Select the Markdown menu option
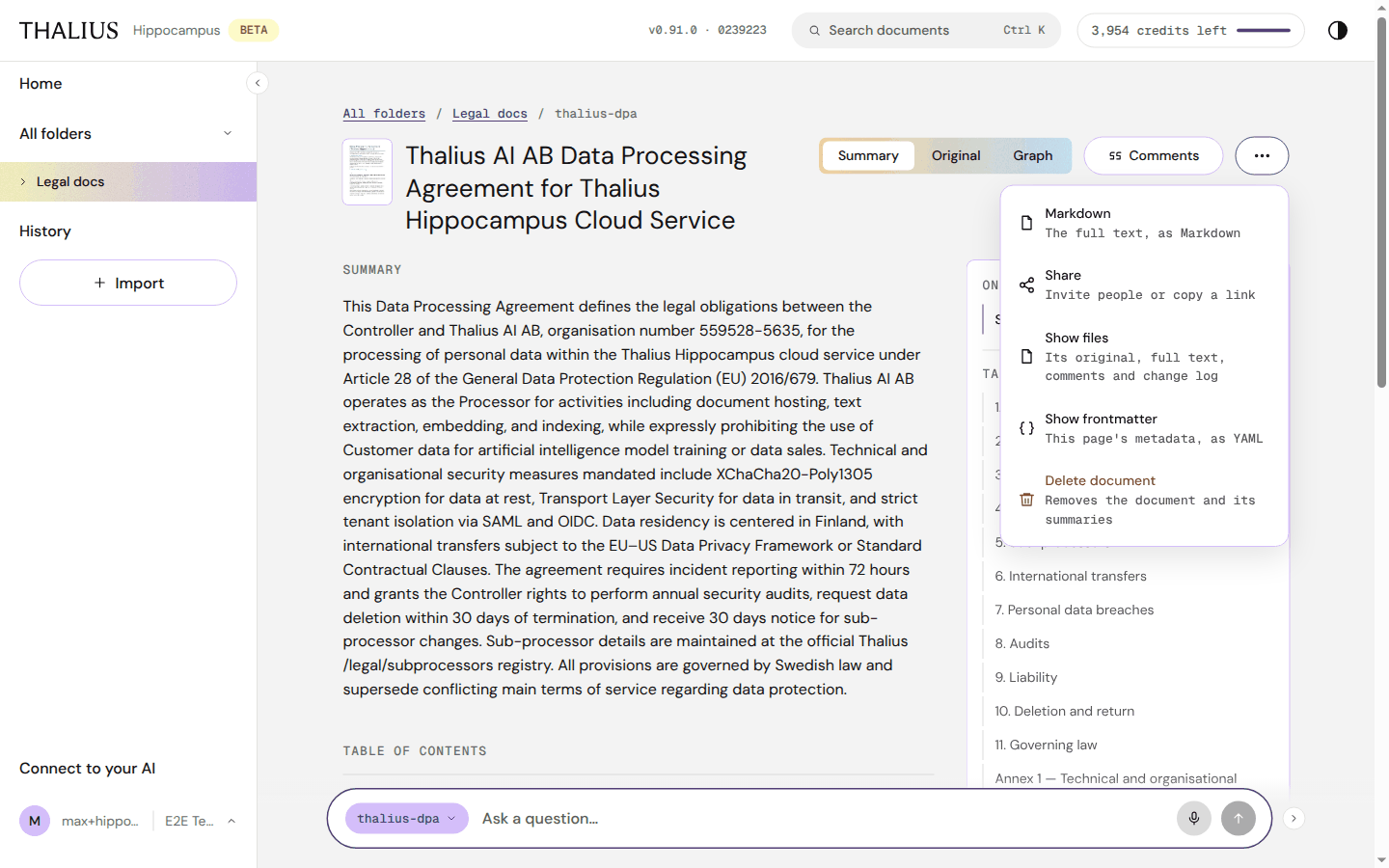 tap(1144, 223)
